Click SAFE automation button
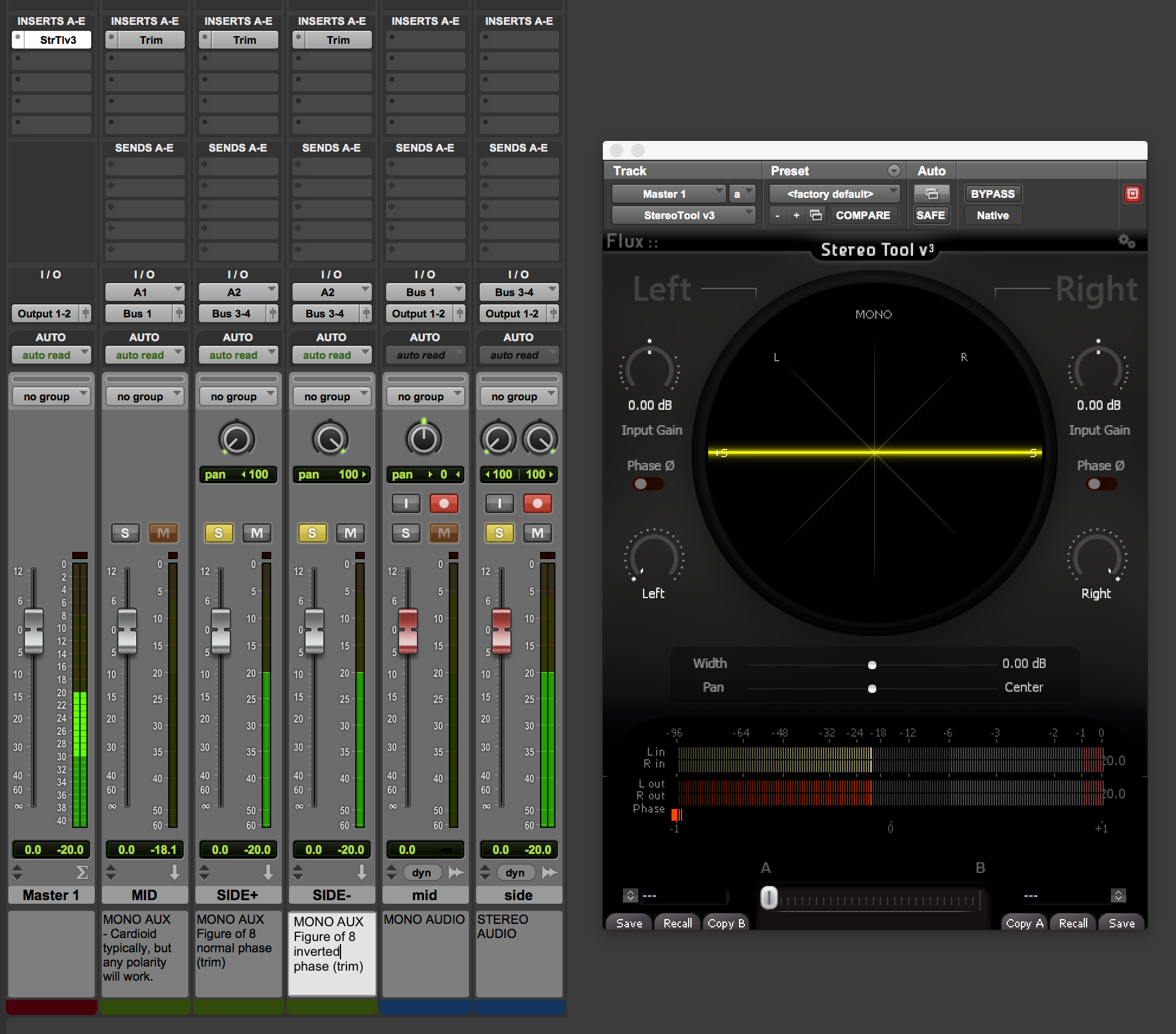The image size is (1176, 1034). click(931, 215)
